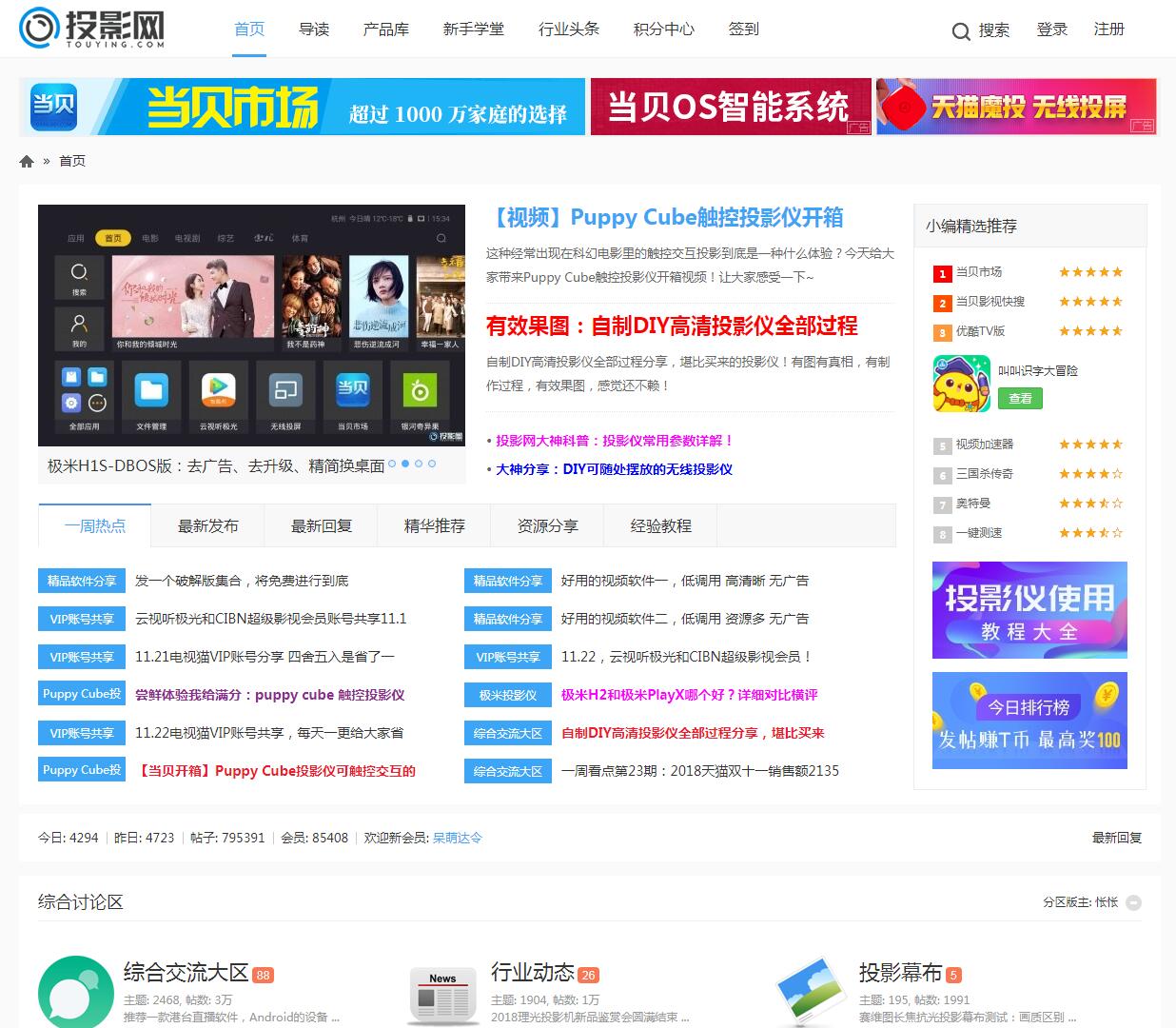Open 当贝影视快搜 recommendation
Screen dimensions: 1176x1028
pyautogui.click(x=990, y=302)
